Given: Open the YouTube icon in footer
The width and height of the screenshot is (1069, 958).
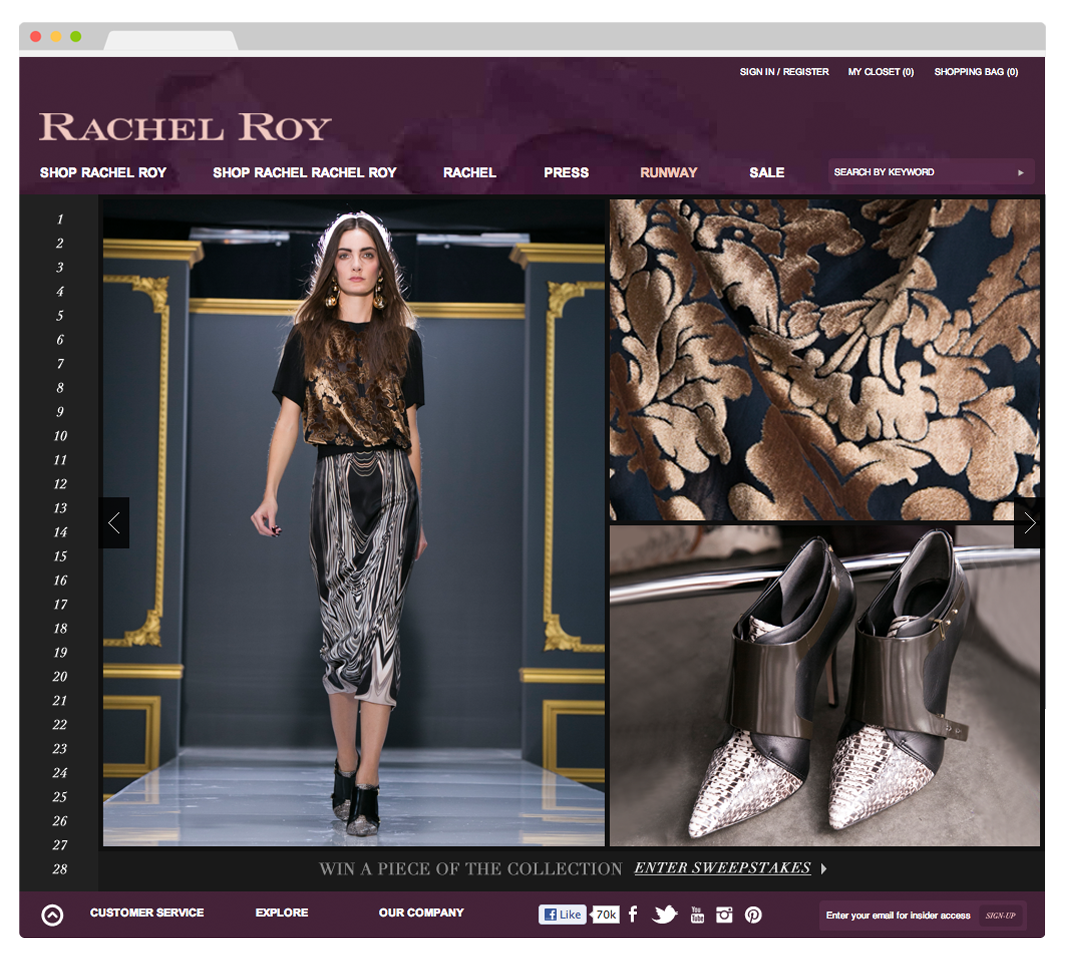Looking at the screenshot, I should (697, 914).
